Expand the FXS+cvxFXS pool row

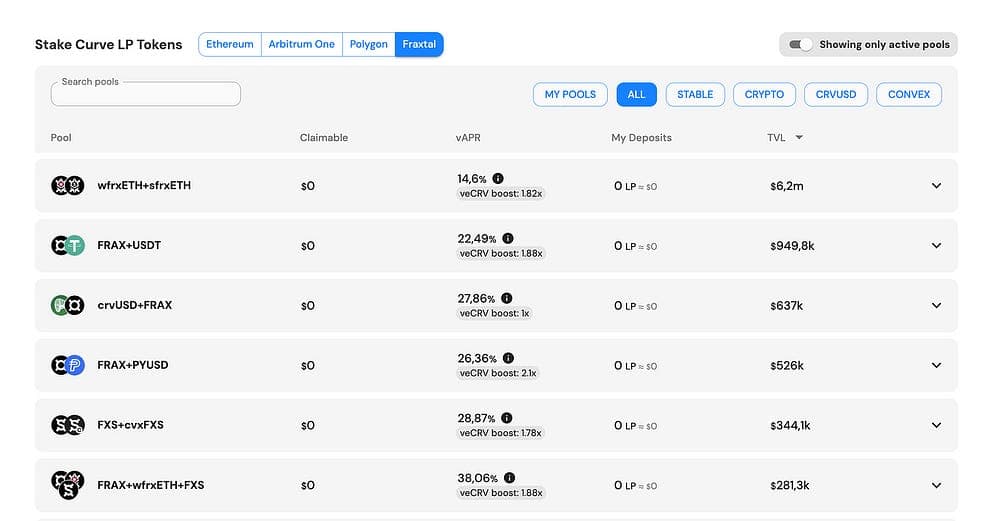click(936, 425)
